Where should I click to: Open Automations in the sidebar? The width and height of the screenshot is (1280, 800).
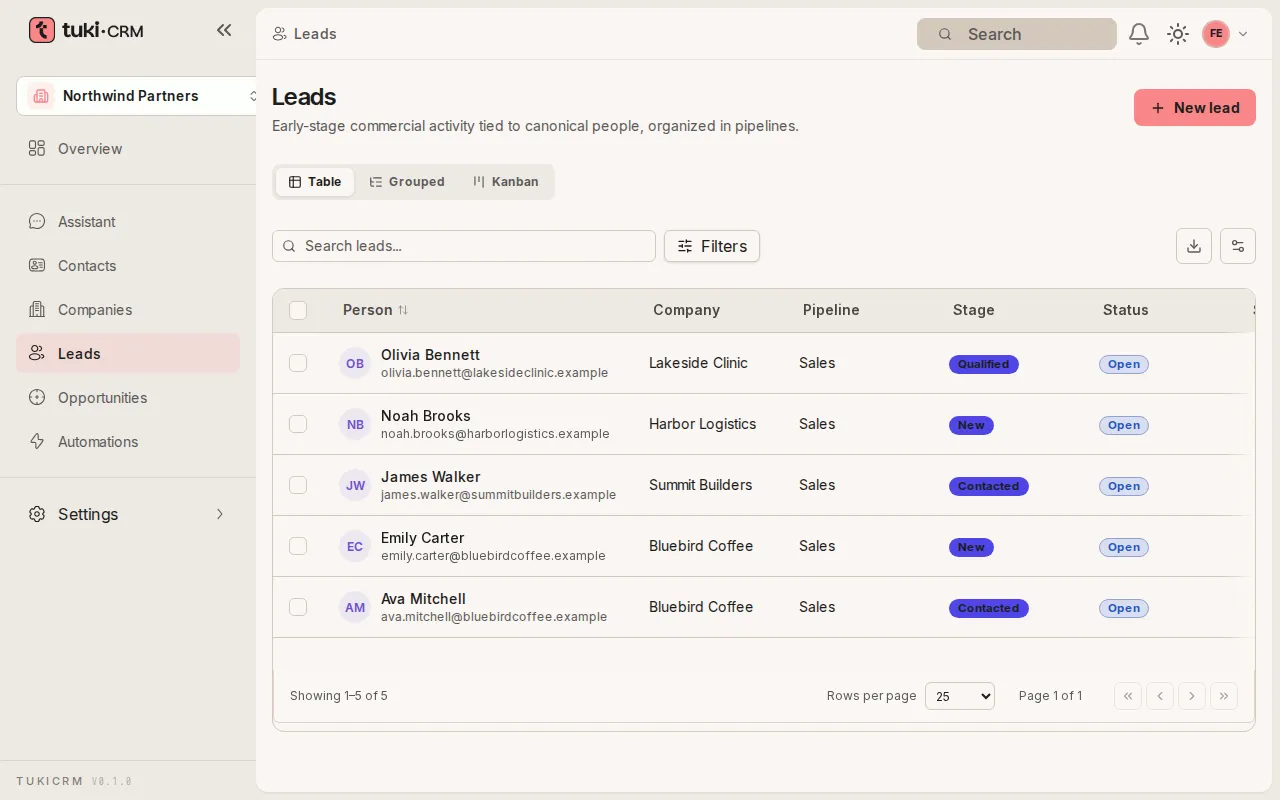click(x=128, y=442)
